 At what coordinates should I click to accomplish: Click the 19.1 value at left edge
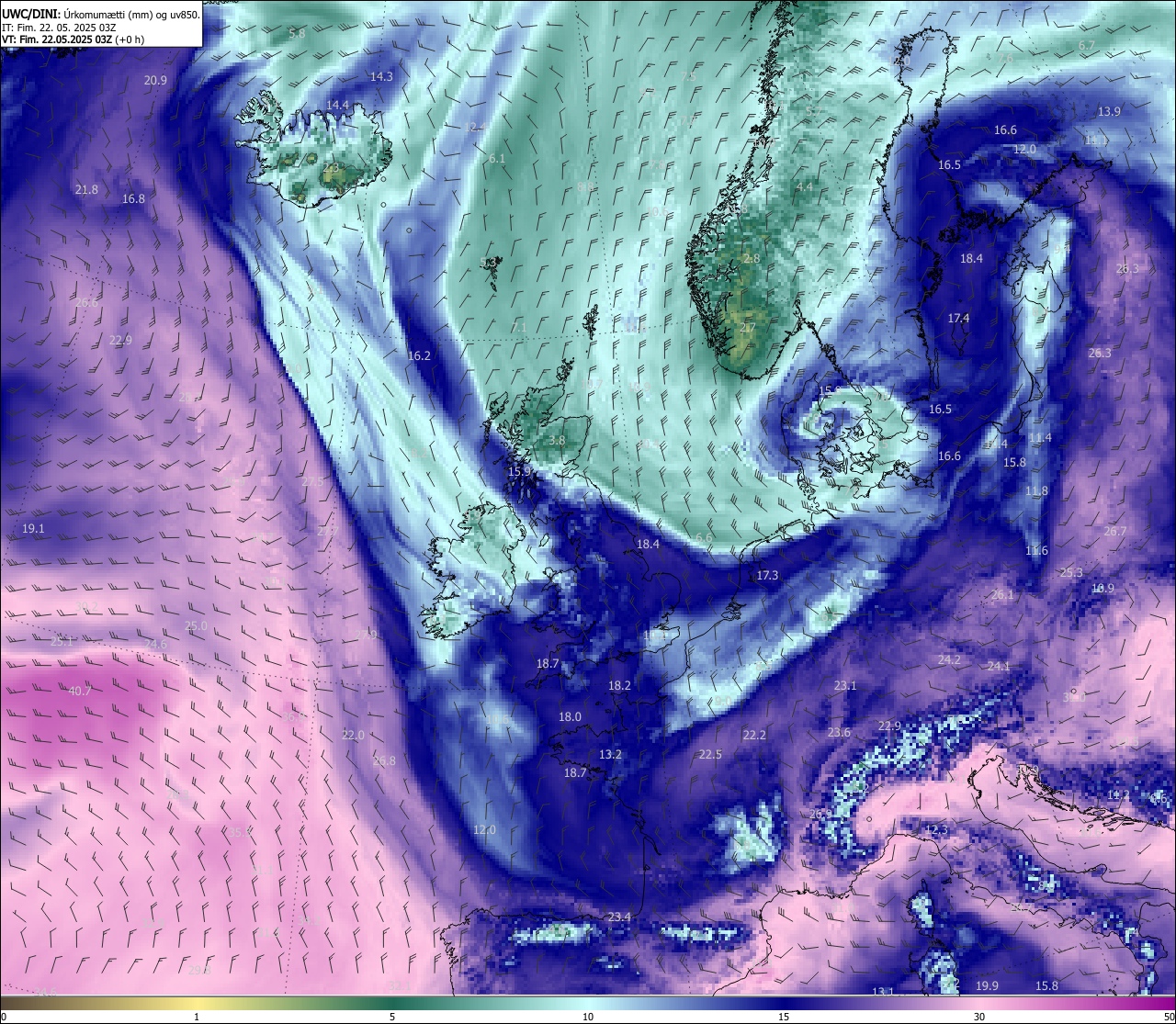click(33, 529)
